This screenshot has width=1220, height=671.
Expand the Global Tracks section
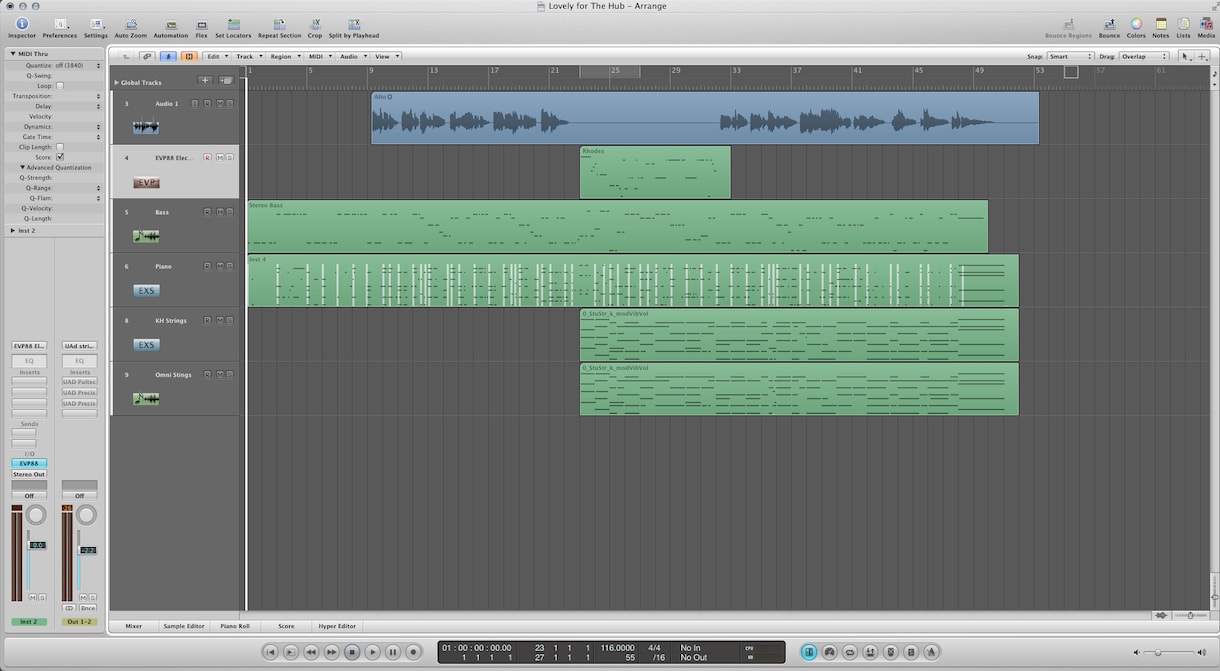116,82
